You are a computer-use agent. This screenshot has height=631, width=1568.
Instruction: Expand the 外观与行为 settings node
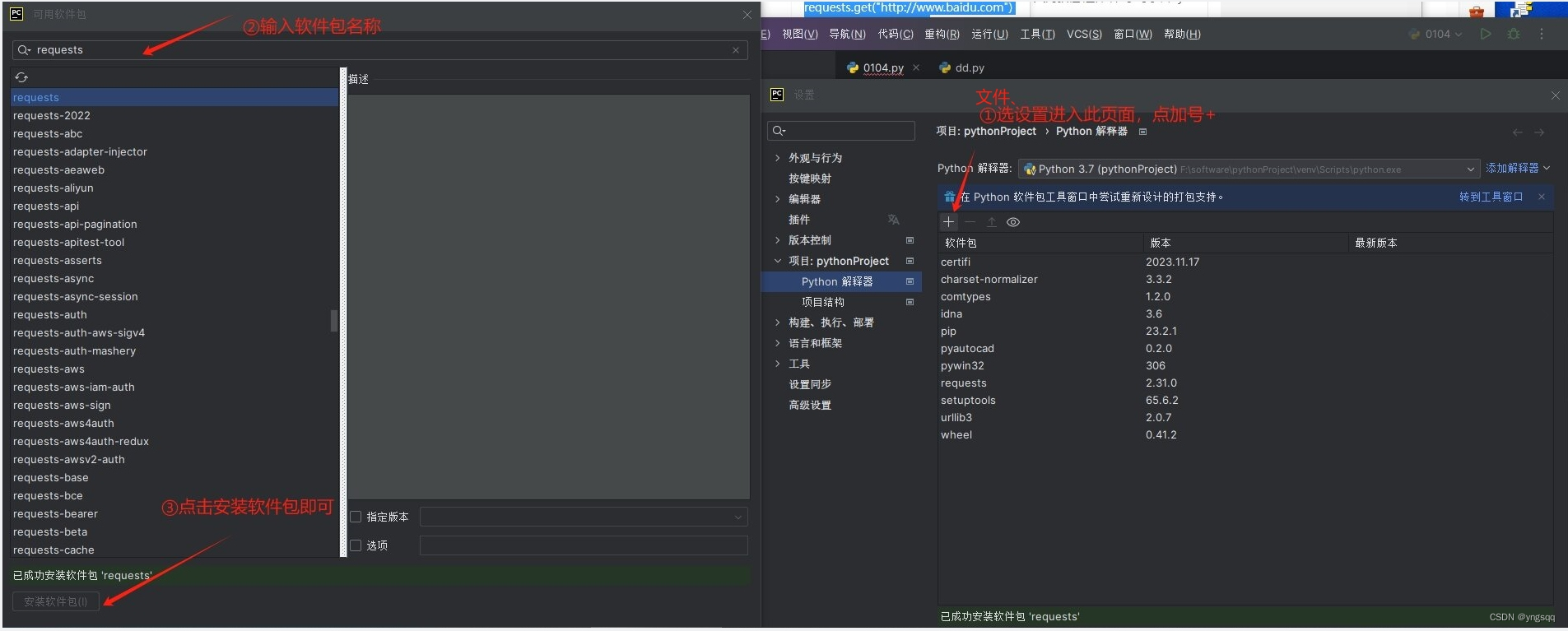coord(777,158)
